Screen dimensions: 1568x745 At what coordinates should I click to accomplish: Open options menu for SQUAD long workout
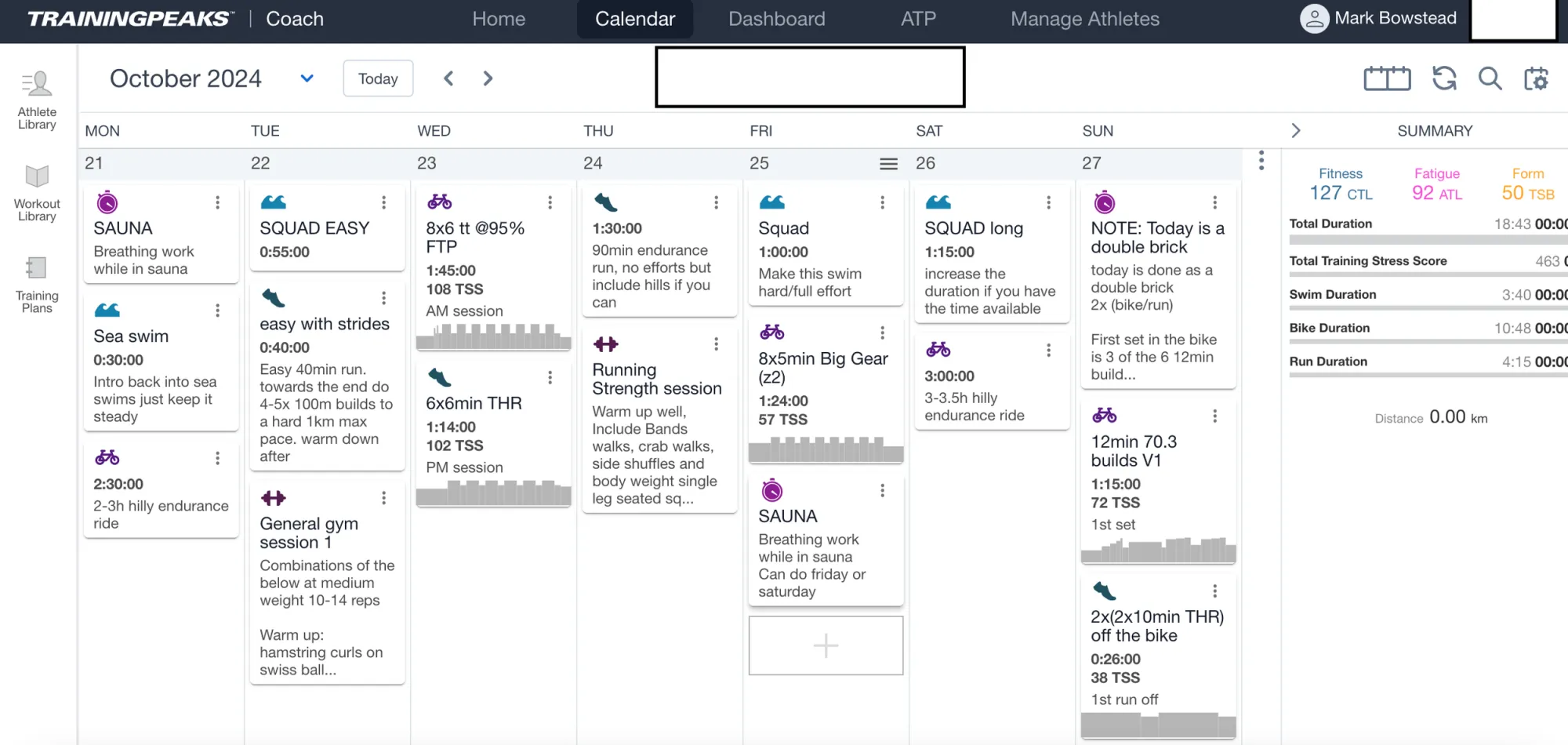click(x=1048, y=202)
